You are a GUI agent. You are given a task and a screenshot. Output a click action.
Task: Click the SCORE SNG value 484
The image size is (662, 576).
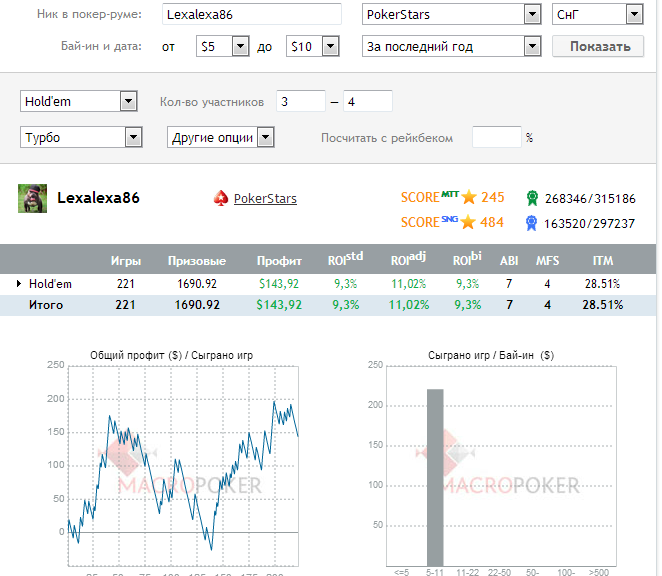point(492,222)
